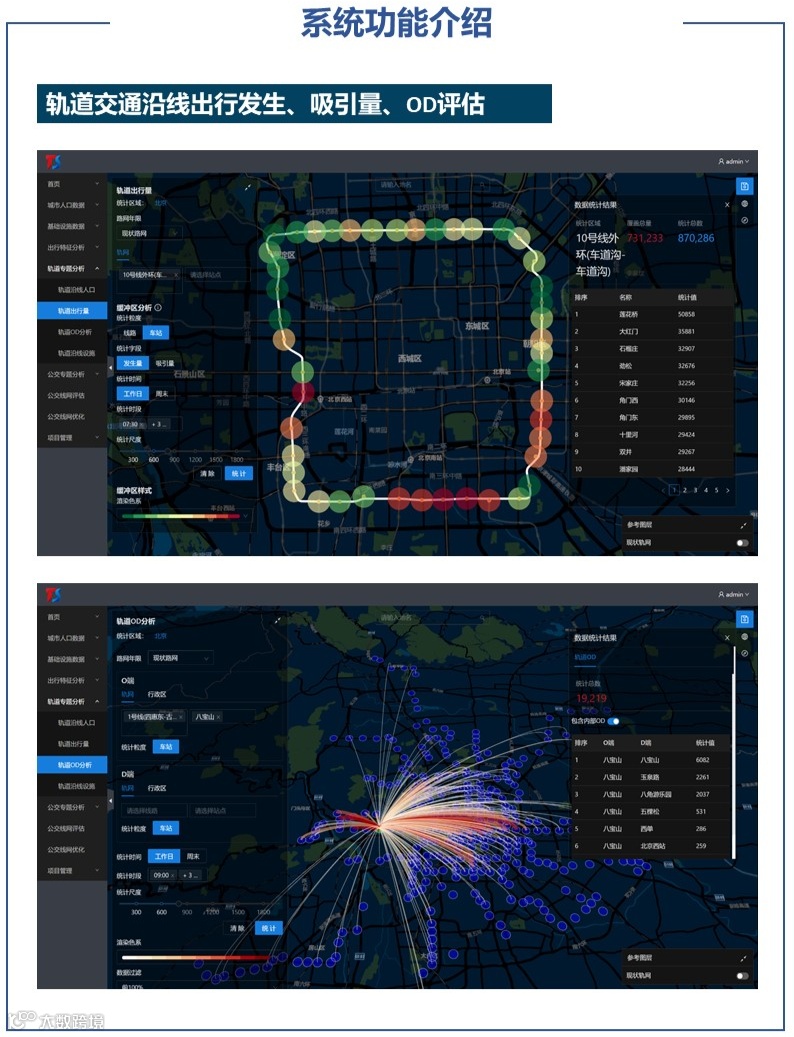The height and width of the screenshot is (1037, 794).
Task: Open 轨道出行量 in the lower sidebar
Action: coord(73,744)
